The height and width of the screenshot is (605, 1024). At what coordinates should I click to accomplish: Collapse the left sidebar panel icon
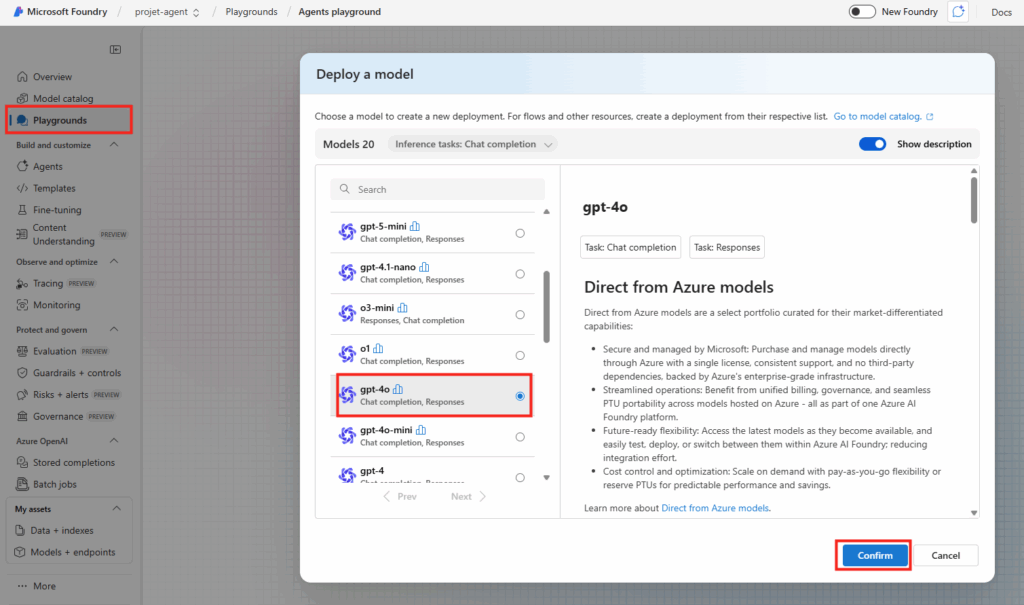[115, 49]
